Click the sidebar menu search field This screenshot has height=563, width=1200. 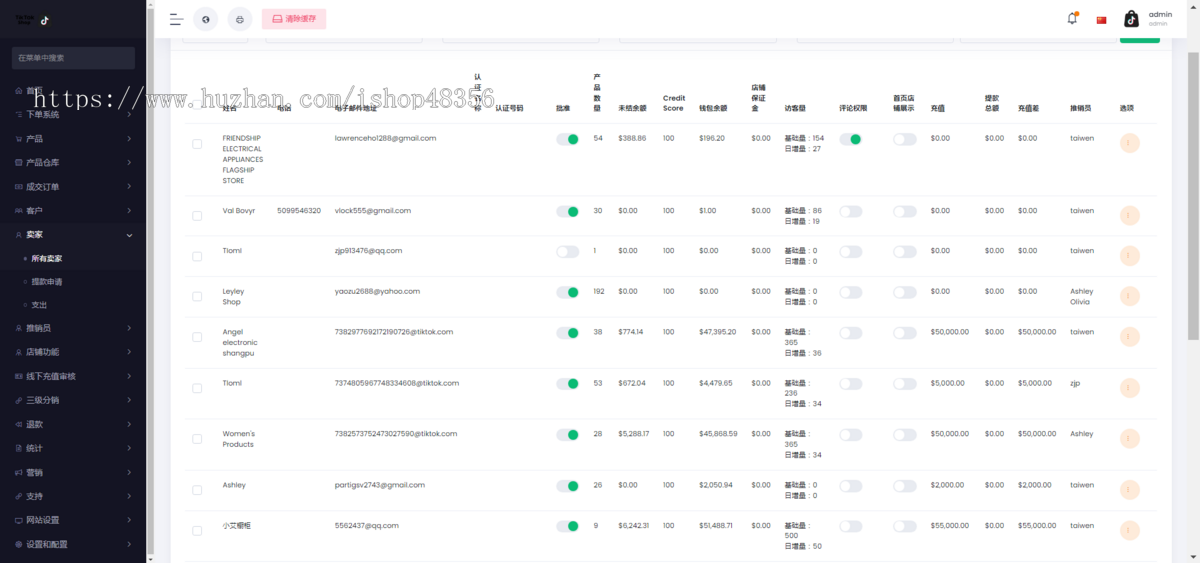pyautogui.click(x=73, y=58)
